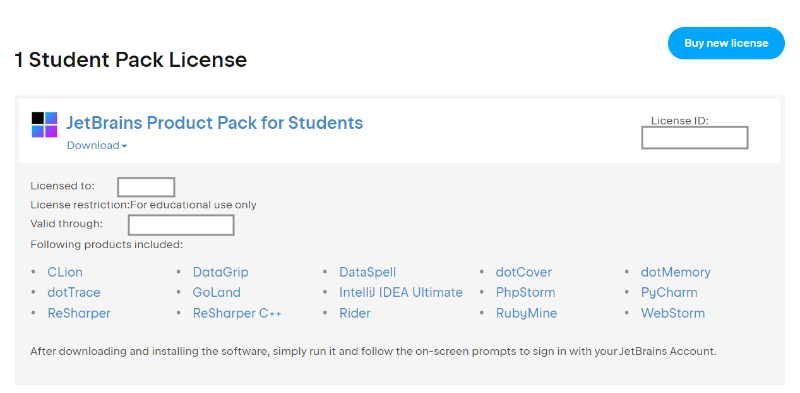This screenshot has height=393, width=800.
Task: Select the 'After downloading and installing' instruction text
Action: pos(373,352)
